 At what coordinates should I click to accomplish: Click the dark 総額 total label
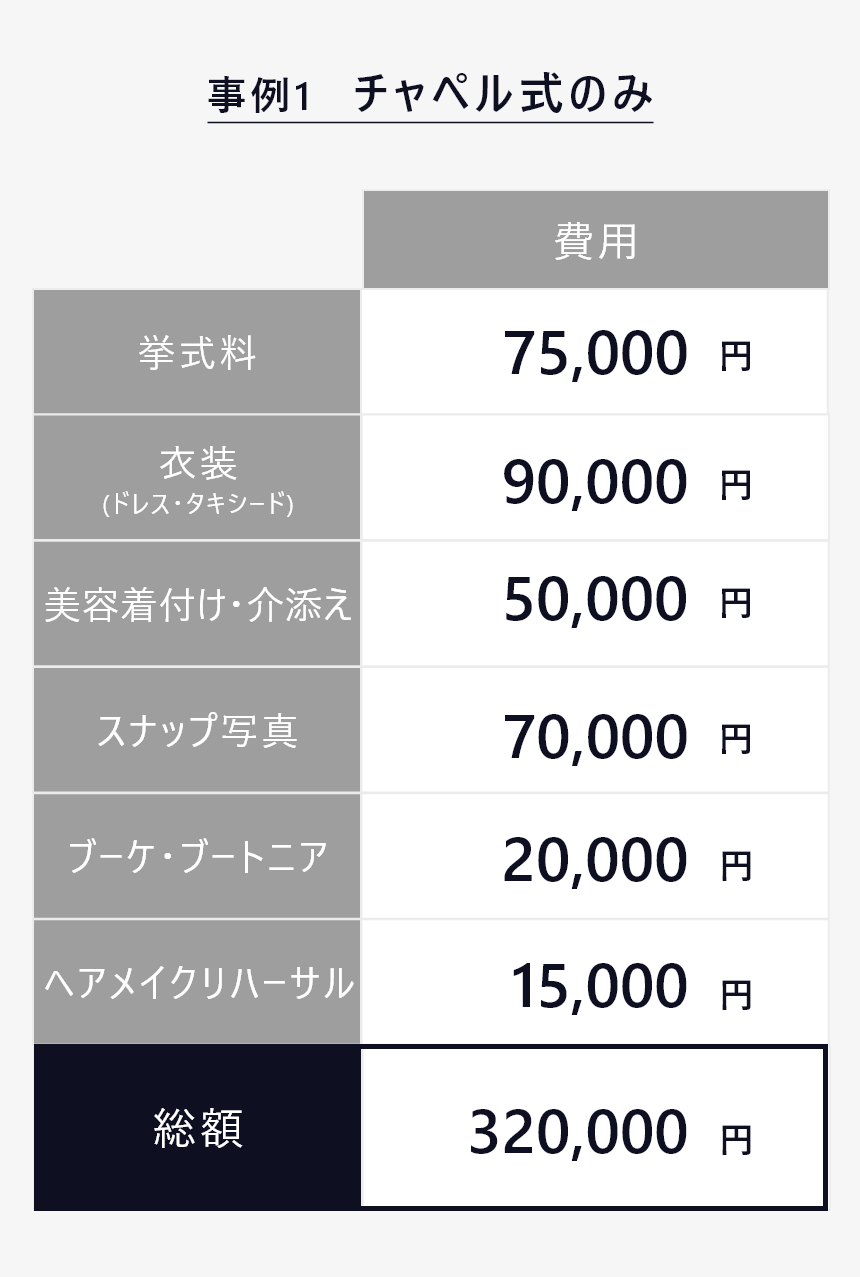[197, 1128]
